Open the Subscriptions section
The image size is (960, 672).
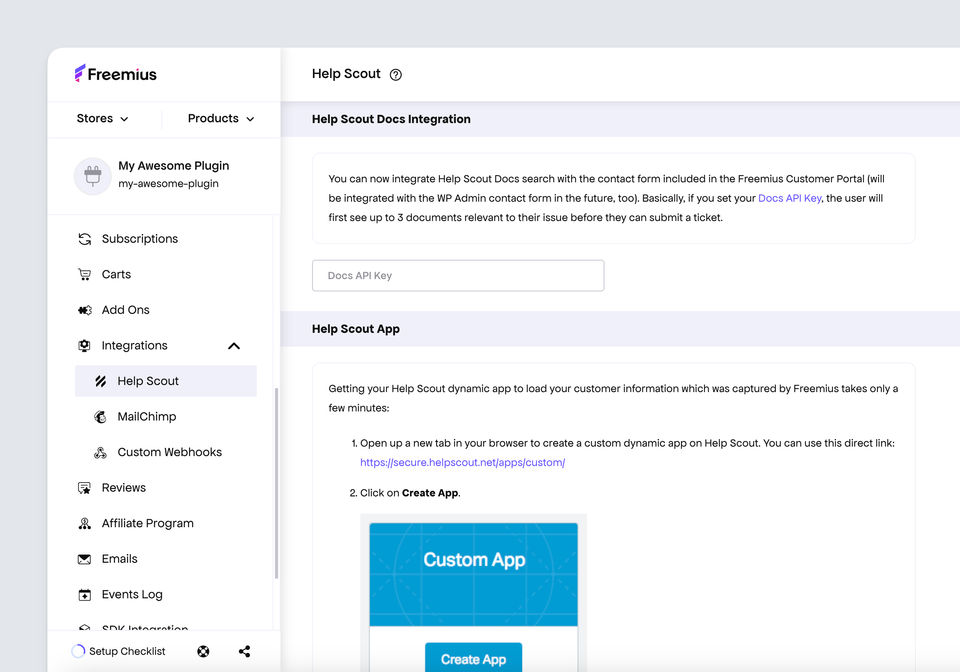139,239
